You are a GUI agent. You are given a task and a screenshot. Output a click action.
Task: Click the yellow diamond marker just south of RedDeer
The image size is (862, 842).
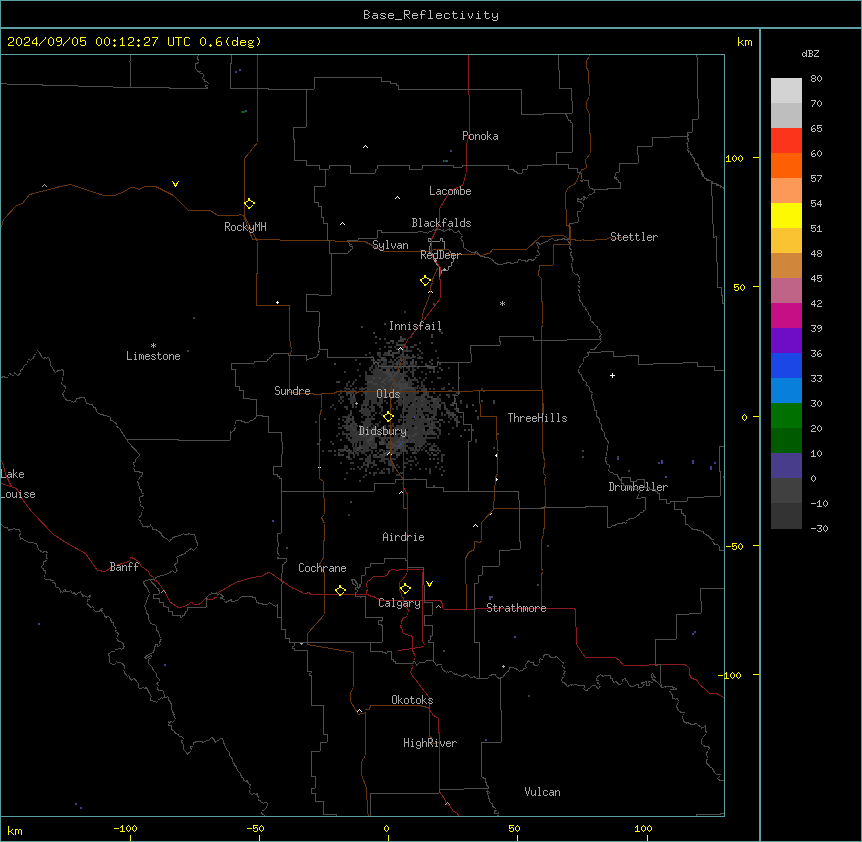point(426,281)
